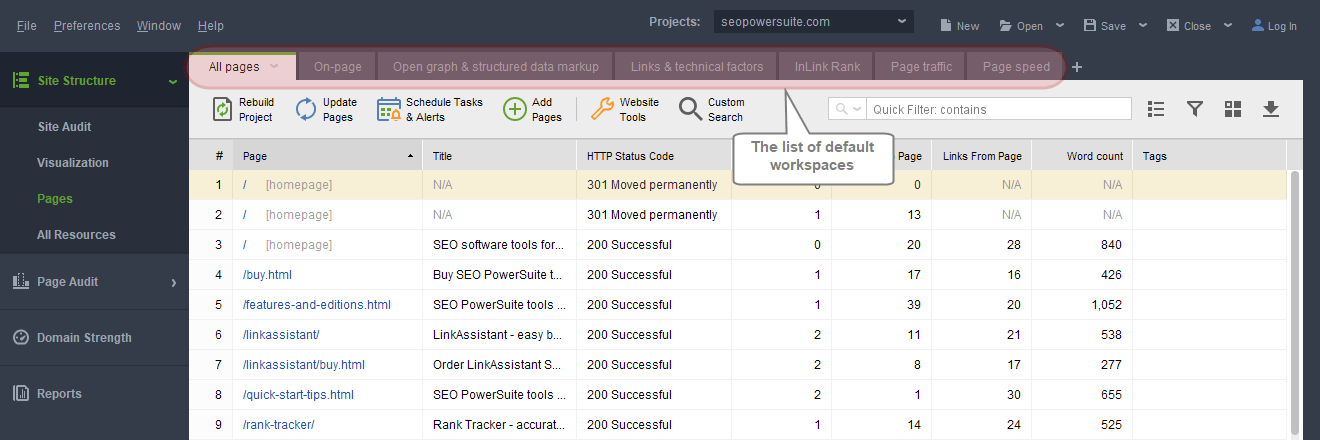This screenshot has width=1320, height=440.
Task: Open the /linkassistant/buy.html link
Action: tap(303, 365)
